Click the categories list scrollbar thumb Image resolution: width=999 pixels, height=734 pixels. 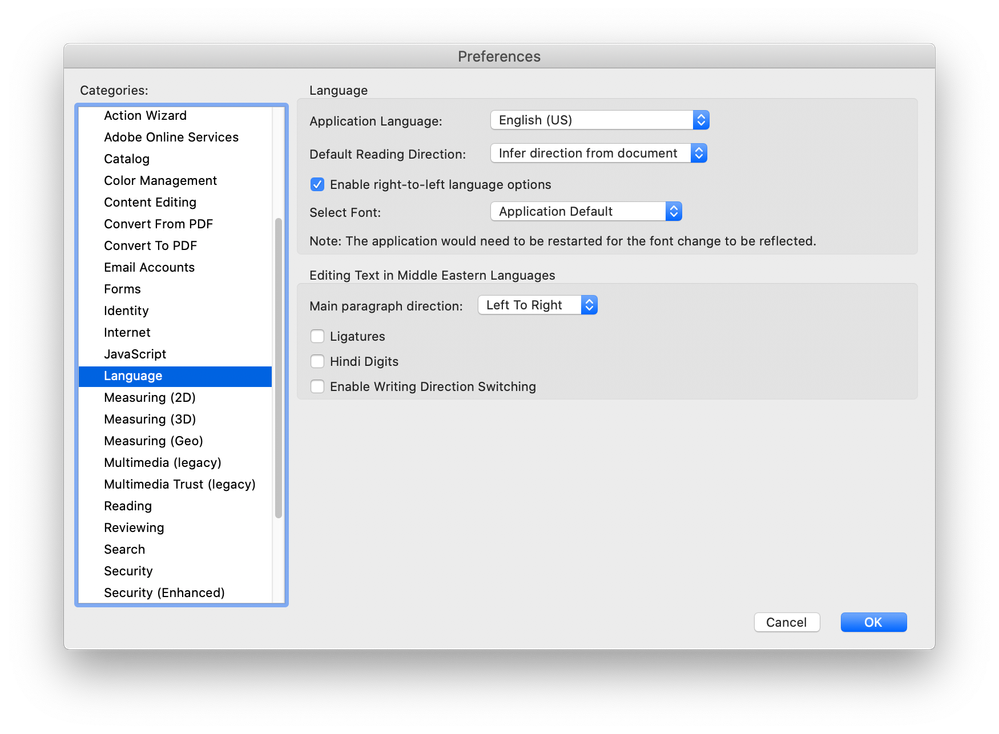pos(278,368)
